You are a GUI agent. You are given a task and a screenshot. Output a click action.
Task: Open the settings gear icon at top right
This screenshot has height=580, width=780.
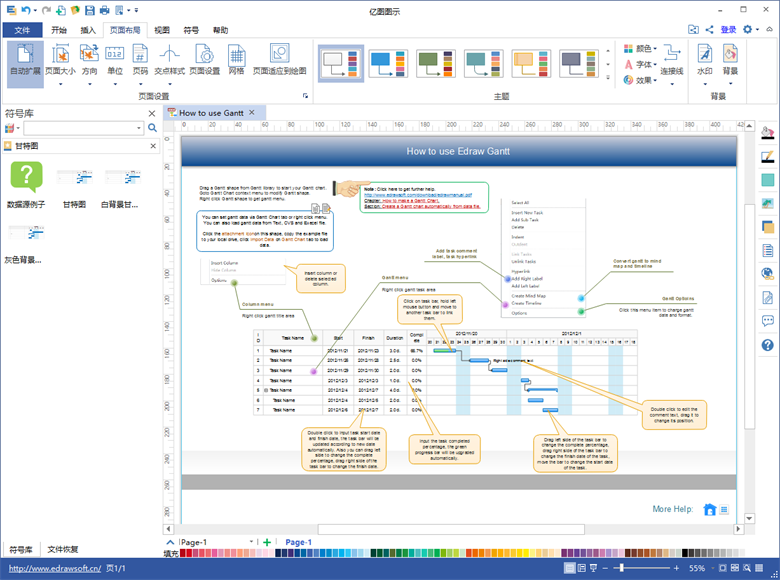click(x=748, y=29)
